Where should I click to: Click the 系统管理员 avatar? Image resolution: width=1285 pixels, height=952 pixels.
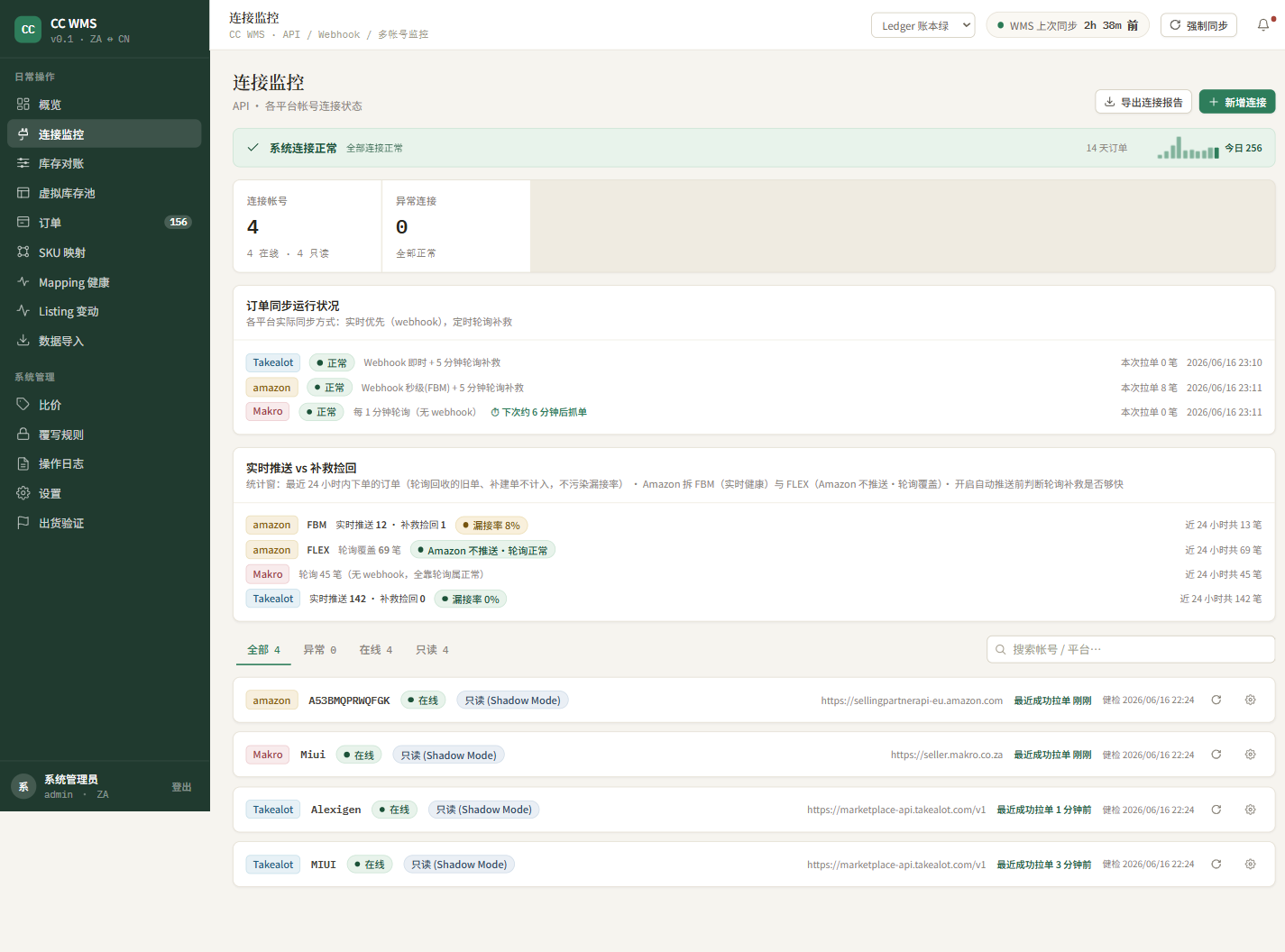pos(23,786)
